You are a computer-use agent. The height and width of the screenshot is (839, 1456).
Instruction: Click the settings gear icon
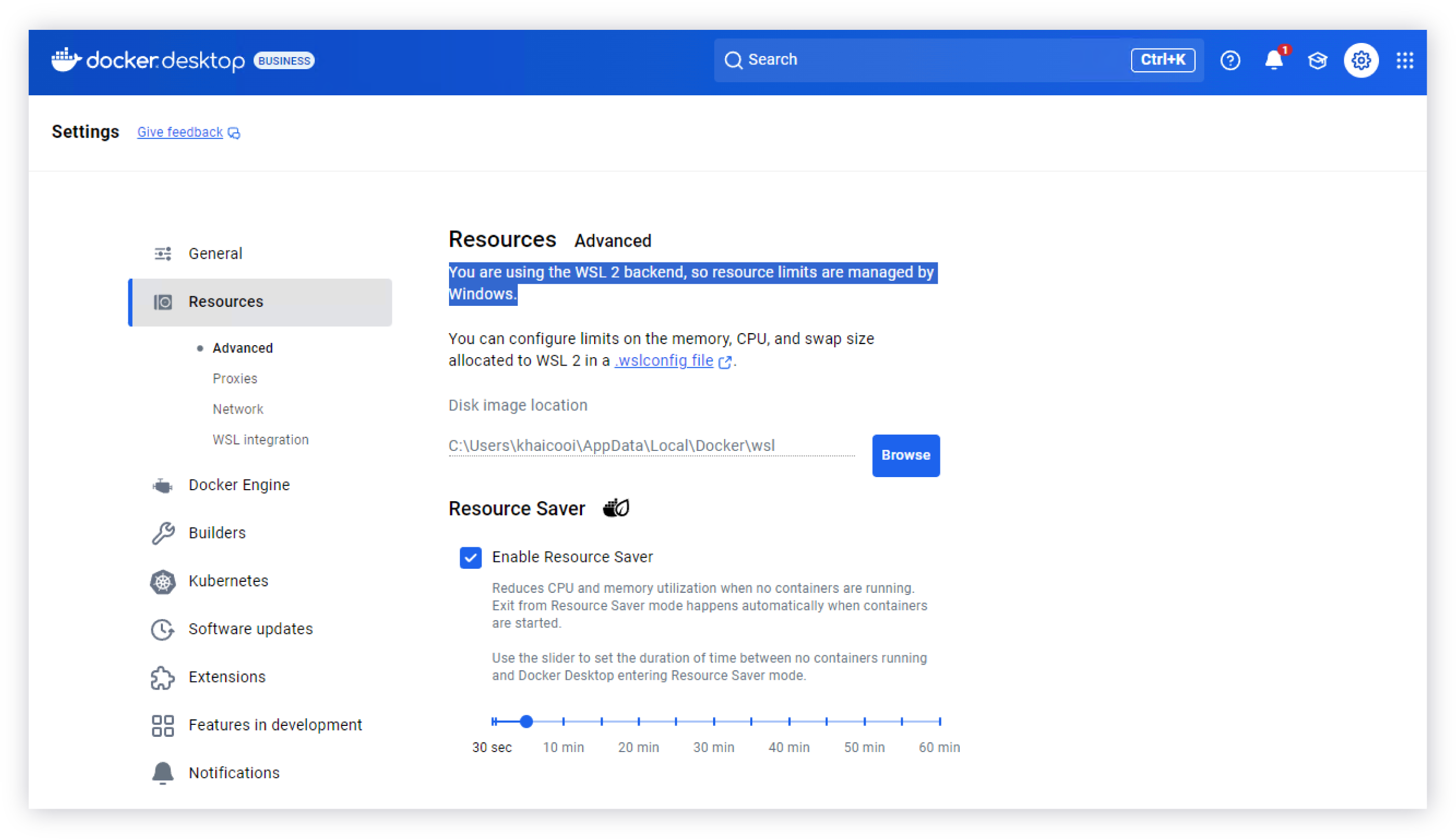pos(1360,60)
